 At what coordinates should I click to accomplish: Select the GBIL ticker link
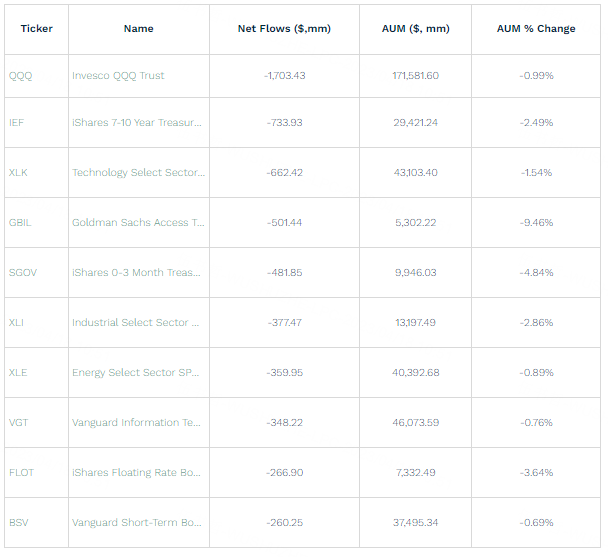pyautogui.click(x=20, y=223)
